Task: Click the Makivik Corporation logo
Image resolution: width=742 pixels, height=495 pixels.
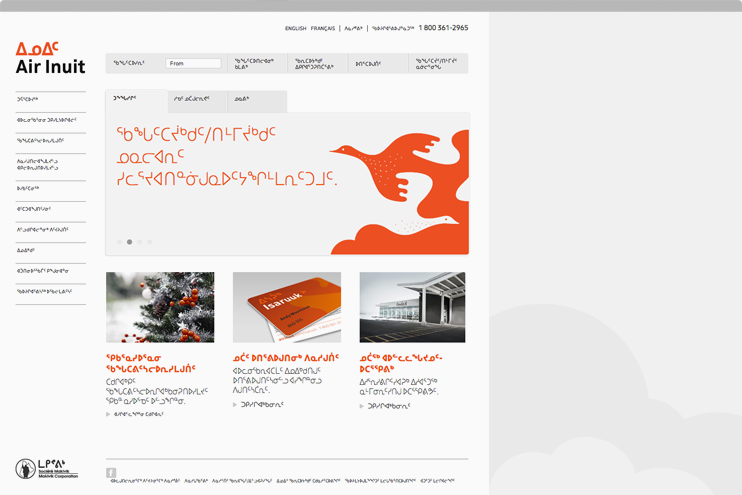Action: click(46, 468)
